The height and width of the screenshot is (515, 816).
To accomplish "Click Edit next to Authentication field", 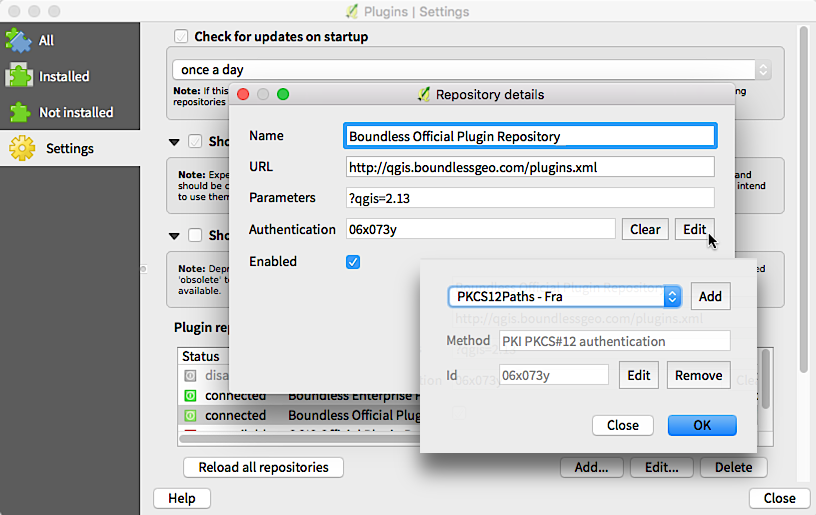I will tap(694, 229).
